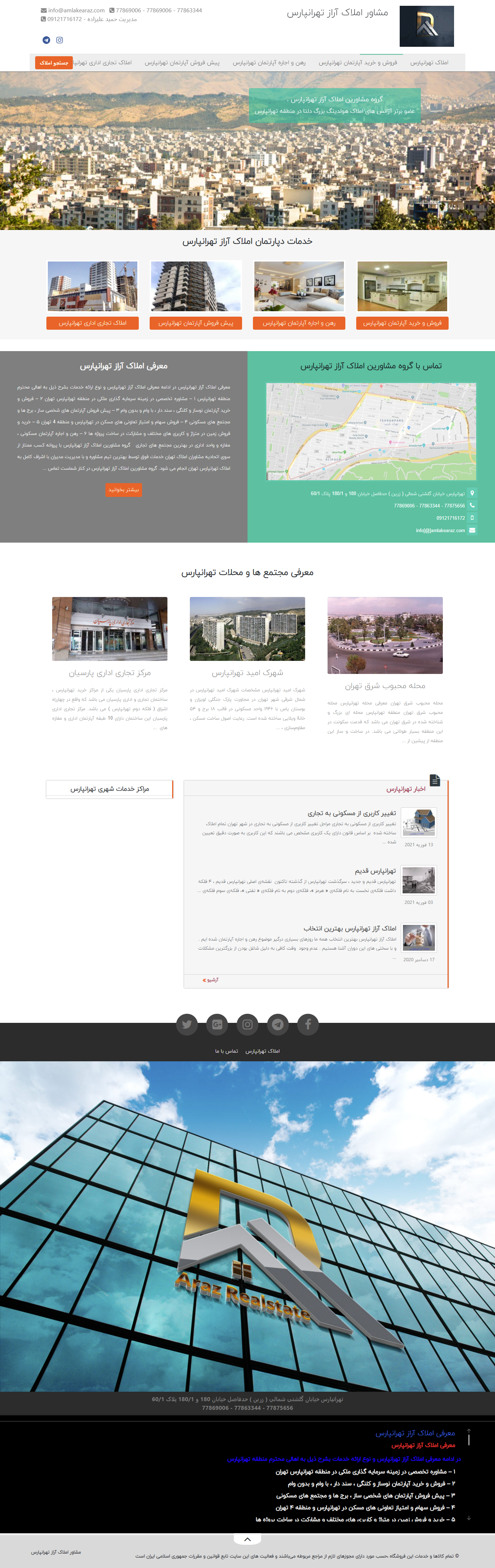
Task: Open املاک تجاری اداری تهرانپارس menu item
Action: (x=102, y=62)
